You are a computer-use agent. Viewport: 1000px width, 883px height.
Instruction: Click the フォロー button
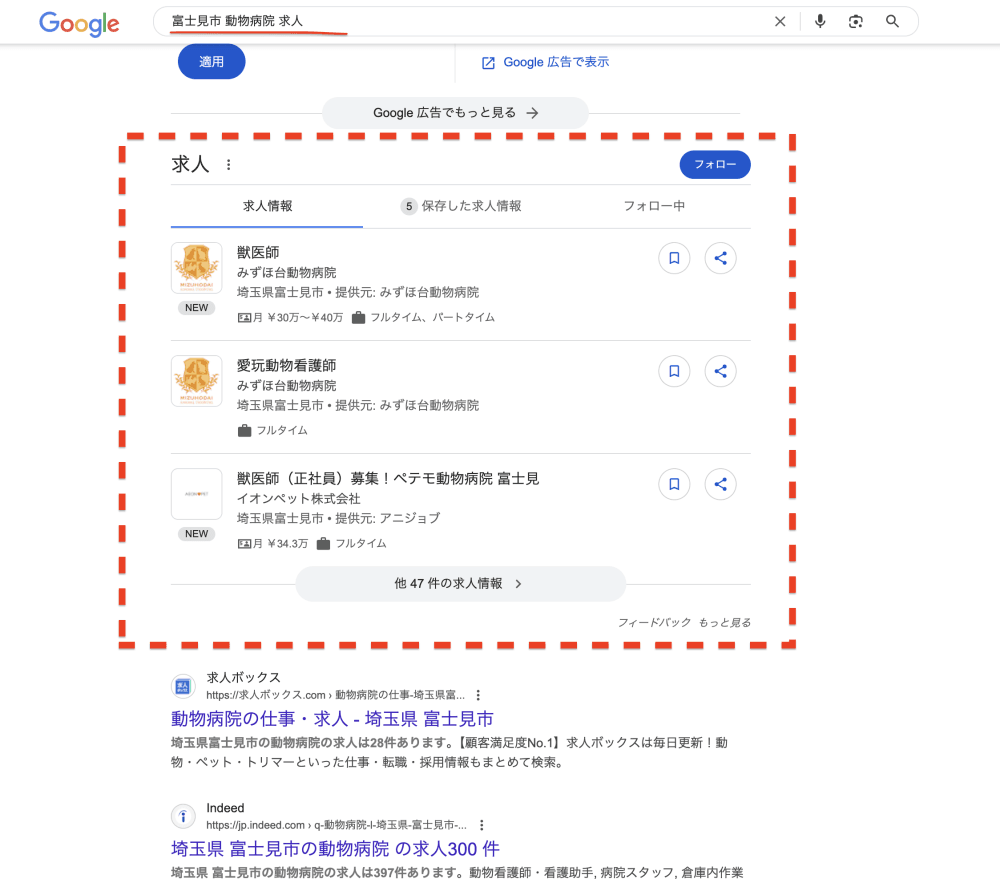click(715, 164)
